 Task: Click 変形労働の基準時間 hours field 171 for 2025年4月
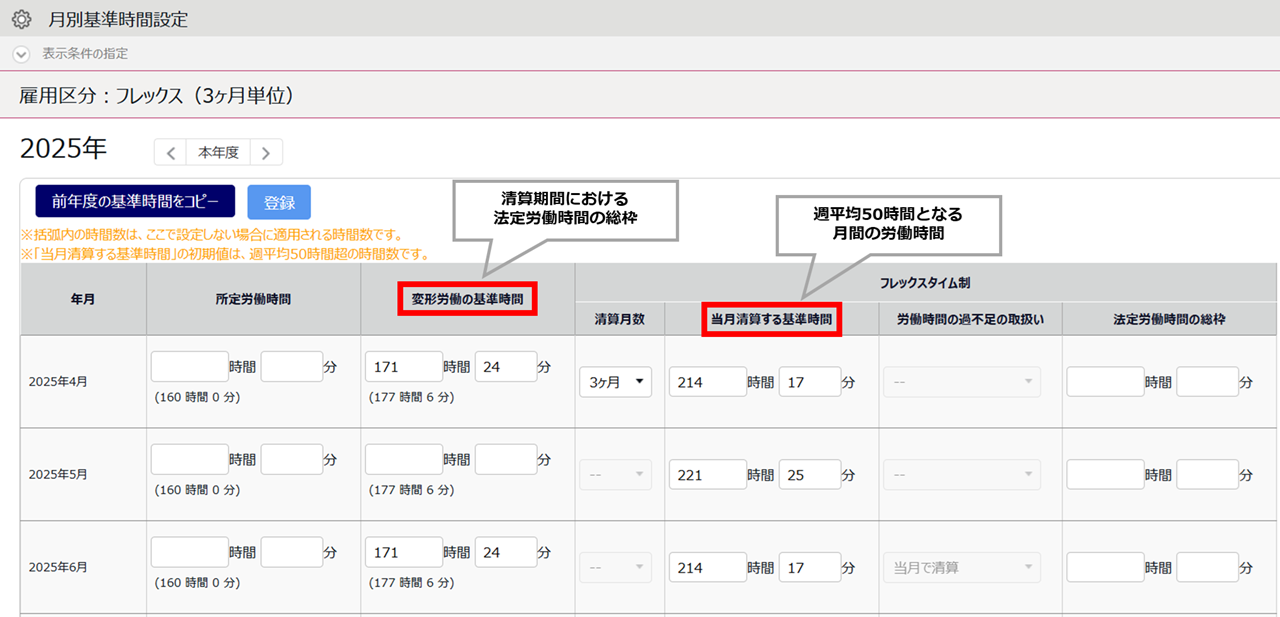404,367
